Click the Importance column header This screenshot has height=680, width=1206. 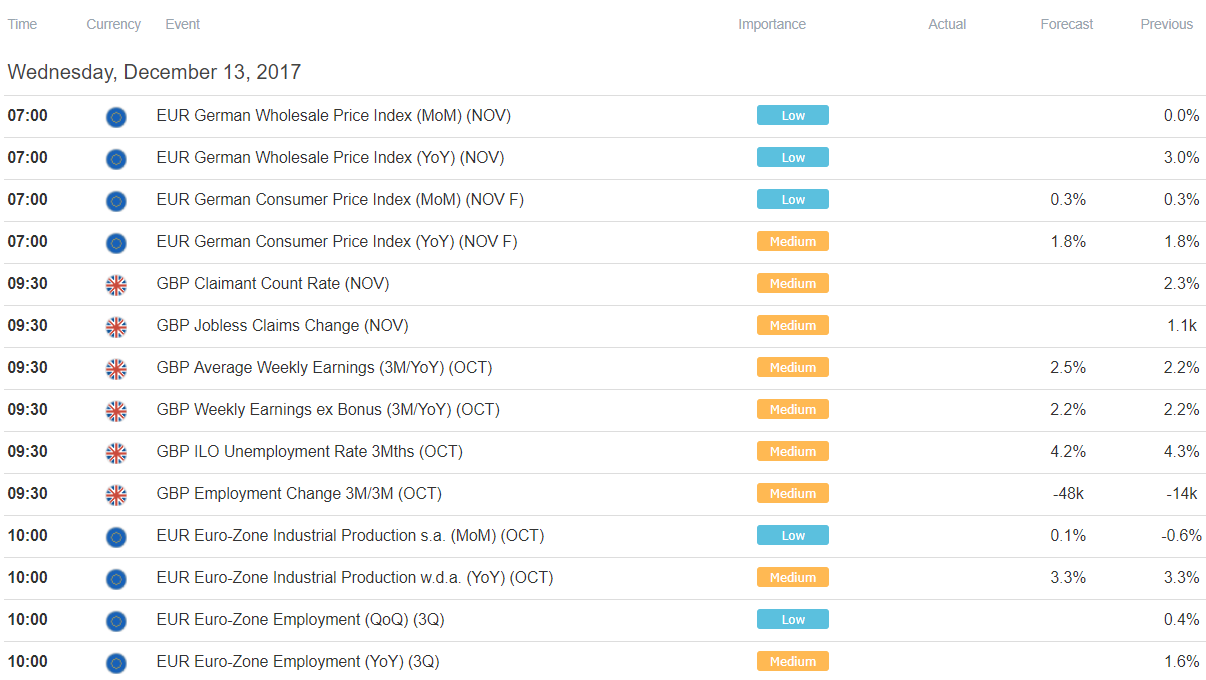(x=771, y=24)
